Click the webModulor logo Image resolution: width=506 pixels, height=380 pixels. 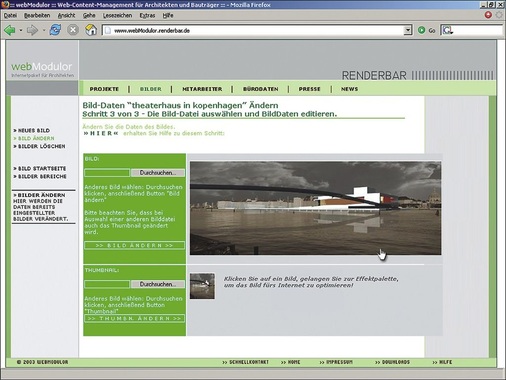click(x=42, y=69)
